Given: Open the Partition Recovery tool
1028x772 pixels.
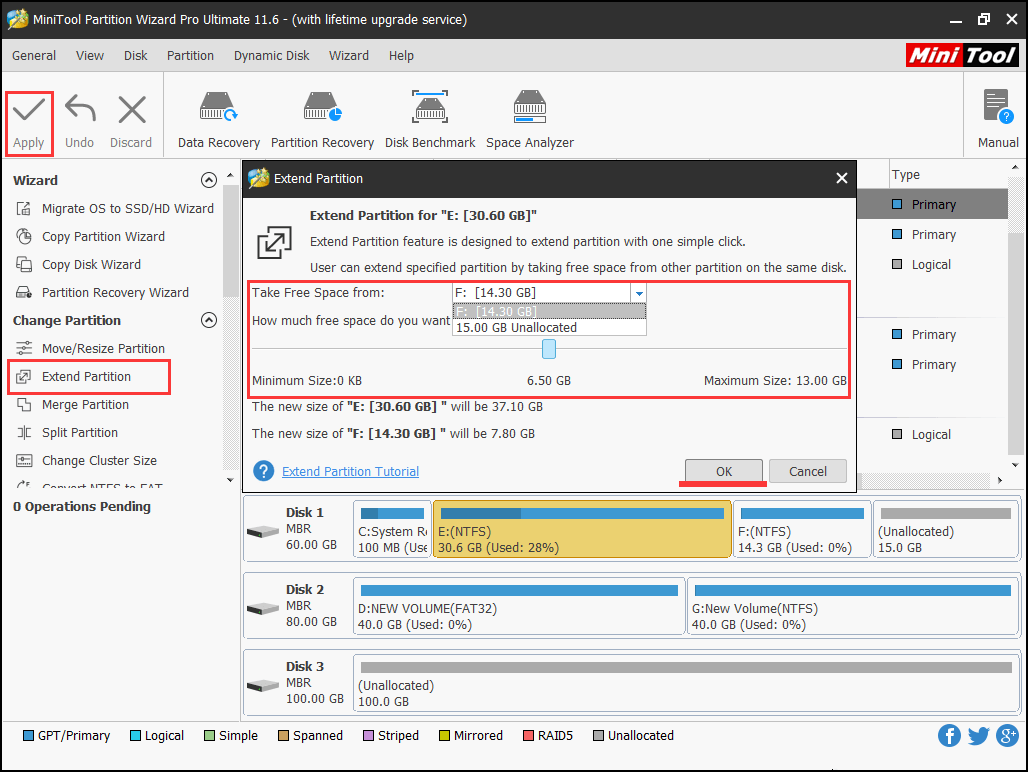Looking at the screenshot, I should pyautogui.click(x=322, y=120).
